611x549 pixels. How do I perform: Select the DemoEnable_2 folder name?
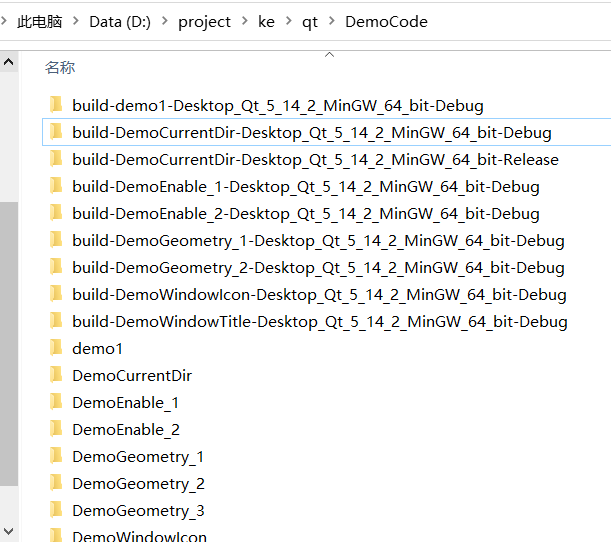coord(126,430)
